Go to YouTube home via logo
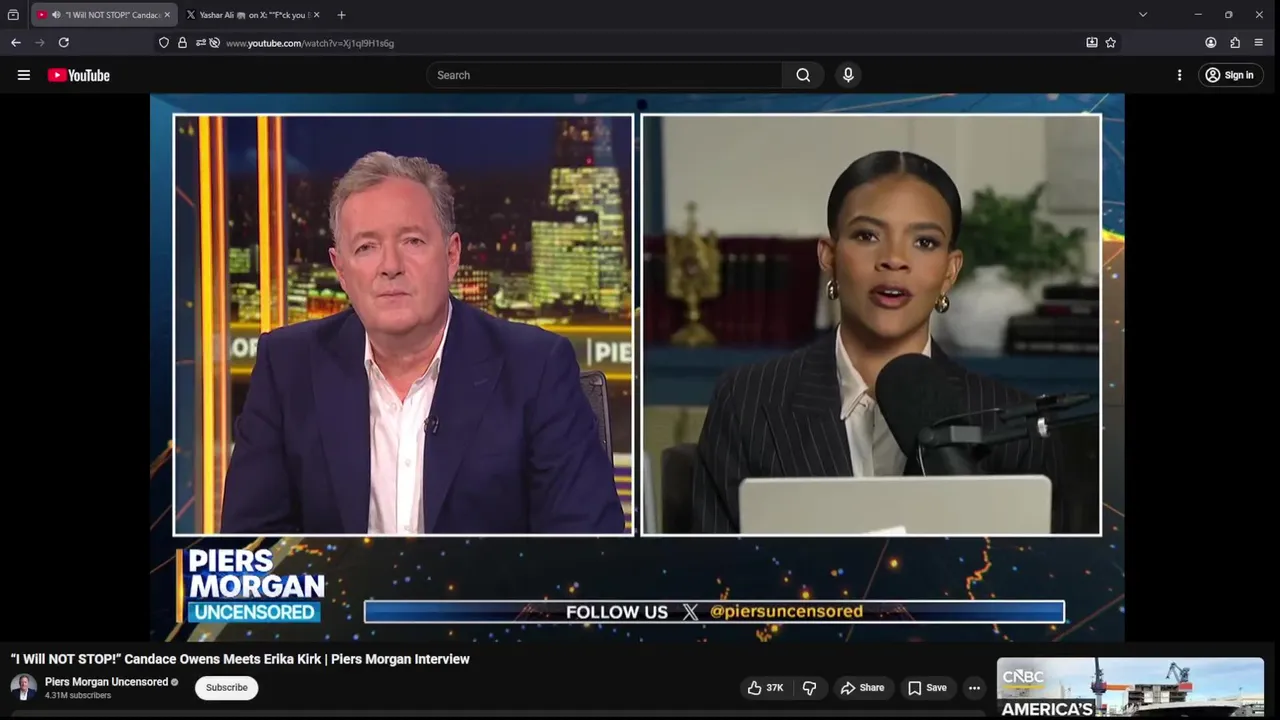The image size is (1280, 720). [78, 75]
